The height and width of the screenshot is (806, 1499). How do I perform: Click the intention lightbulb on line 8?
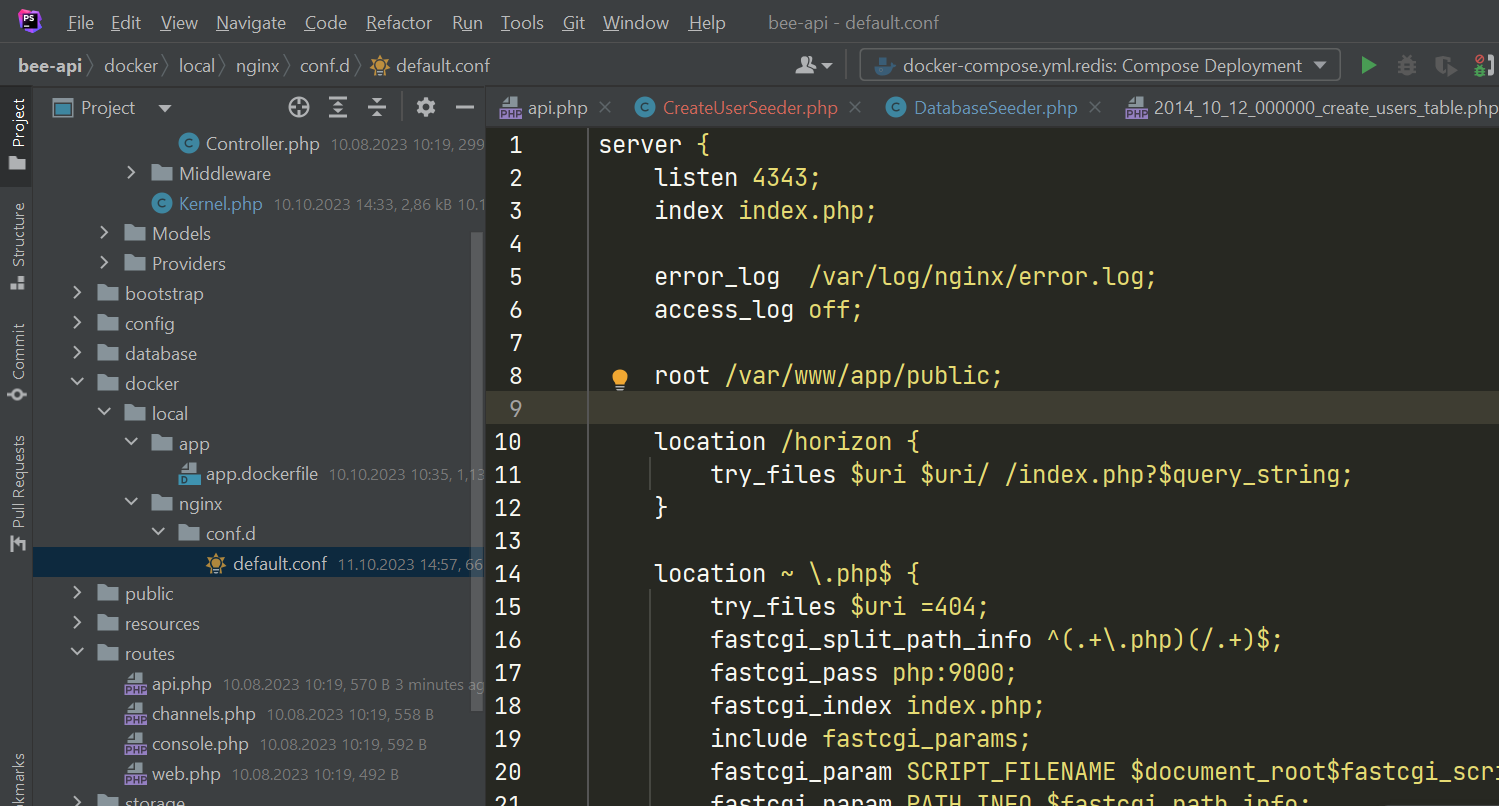tap(619, 377)
